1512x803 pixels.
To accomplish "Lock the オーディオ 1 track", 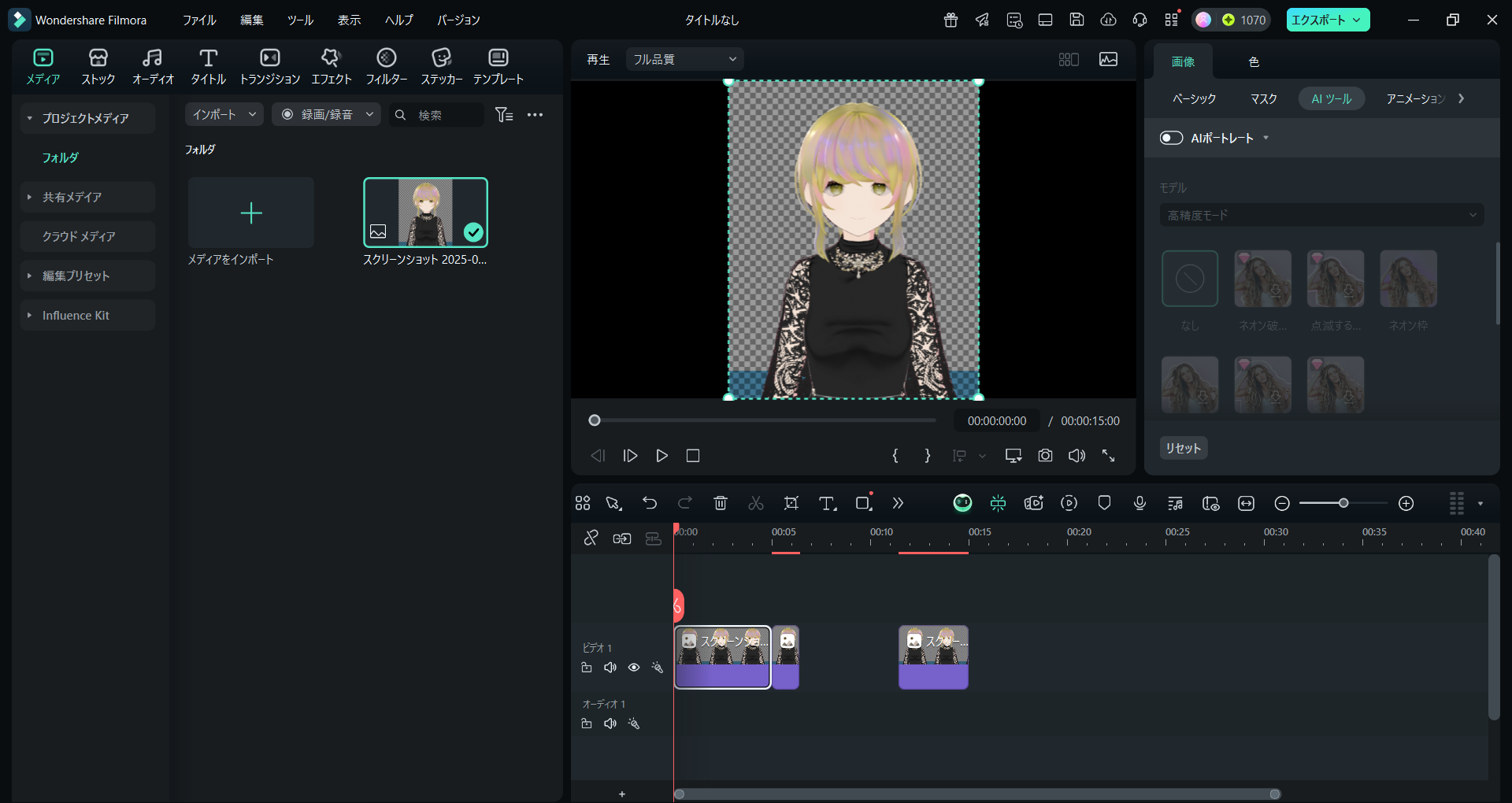I will pyautogui.click(x=587, y=723).
